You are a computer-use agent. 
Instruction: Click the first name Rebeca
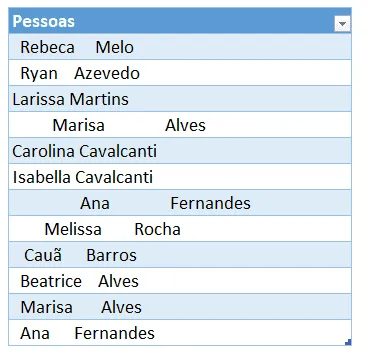pos(47,47)
